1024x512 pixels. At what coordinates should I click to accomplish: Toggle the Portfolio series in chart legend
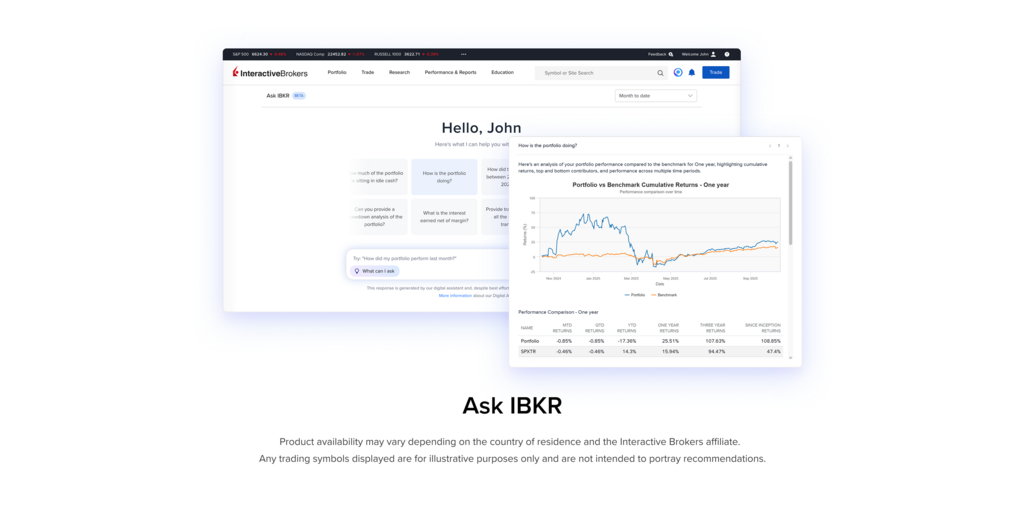635,295
